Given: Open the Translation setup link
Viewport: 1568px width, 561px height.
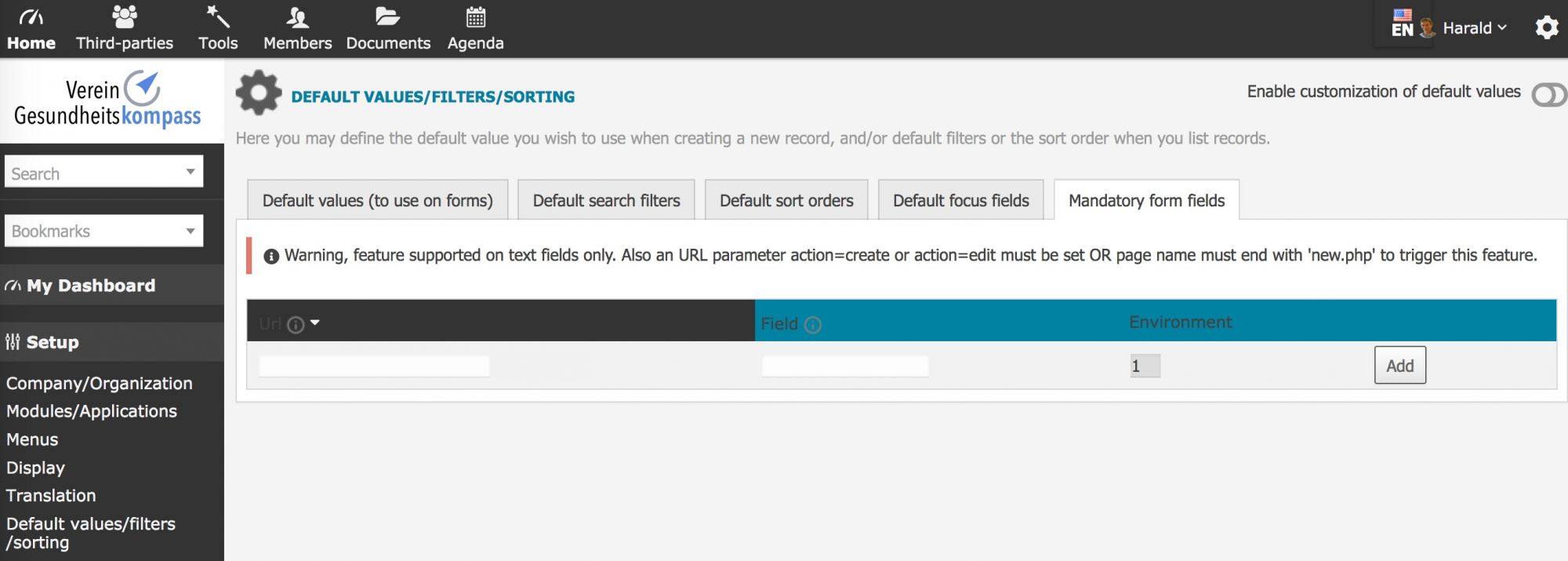Looking at the screenshot, I should click(x=51, y=496).
